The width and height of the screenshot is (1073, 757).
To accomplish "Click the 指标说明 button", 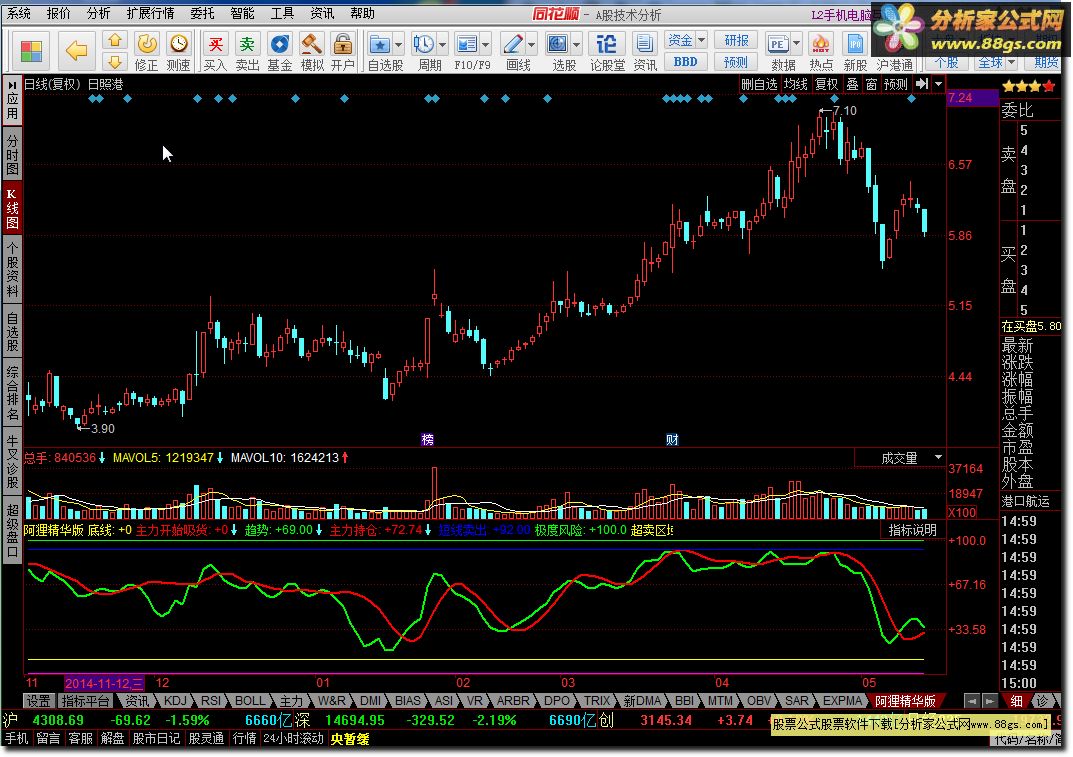I will click(x=912, y=530).
